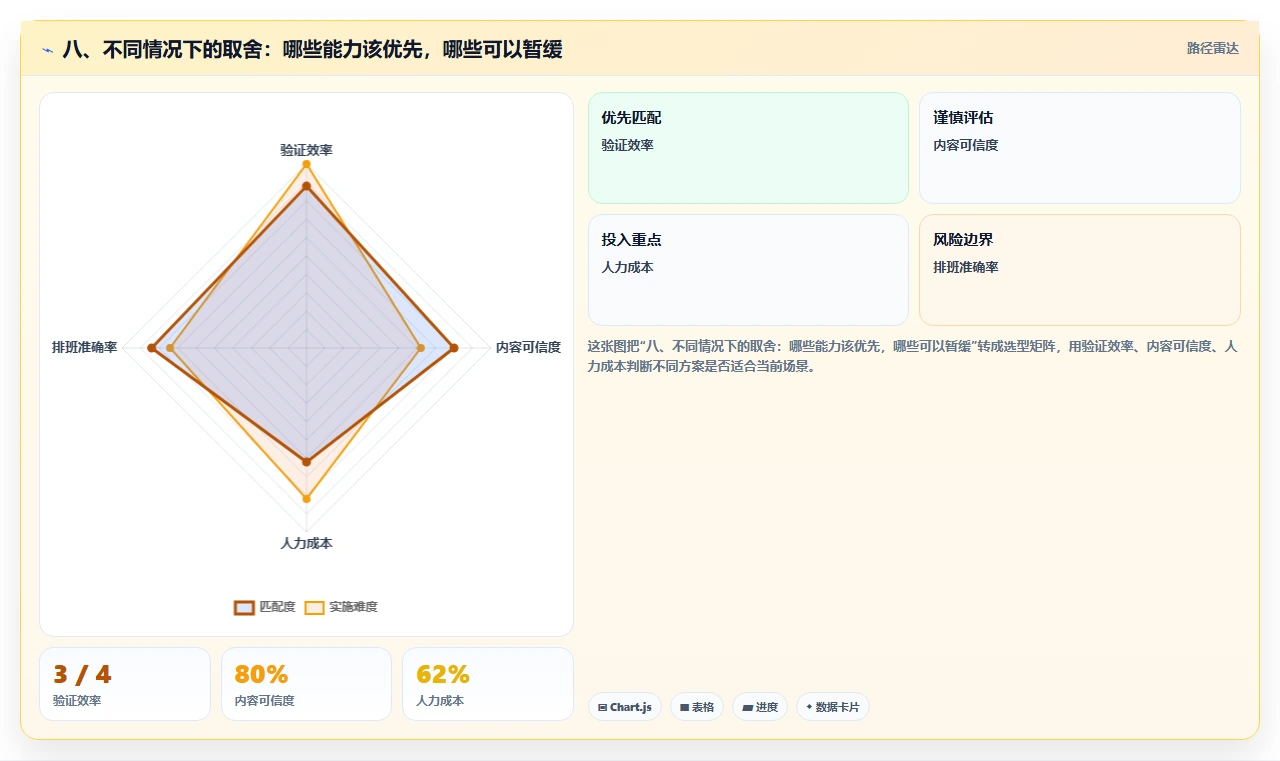
Task: Click the 内容可信度 radar axis label
Action: [x=528, y=347]
